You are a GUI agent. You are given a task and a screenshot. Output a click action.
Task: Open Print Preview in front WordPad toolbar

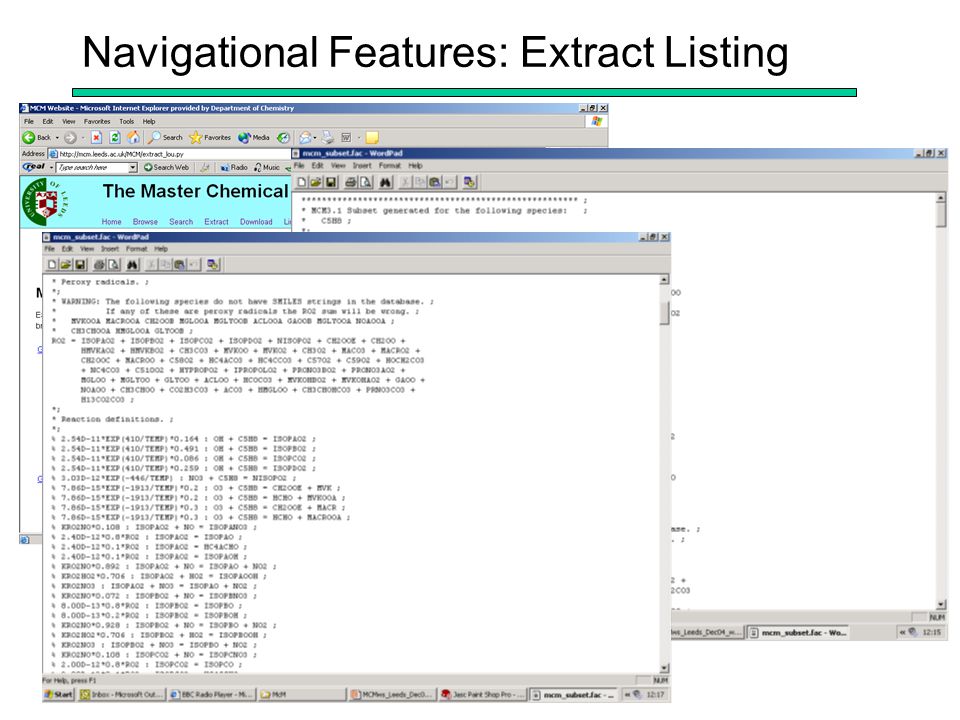tap(114, 264)
